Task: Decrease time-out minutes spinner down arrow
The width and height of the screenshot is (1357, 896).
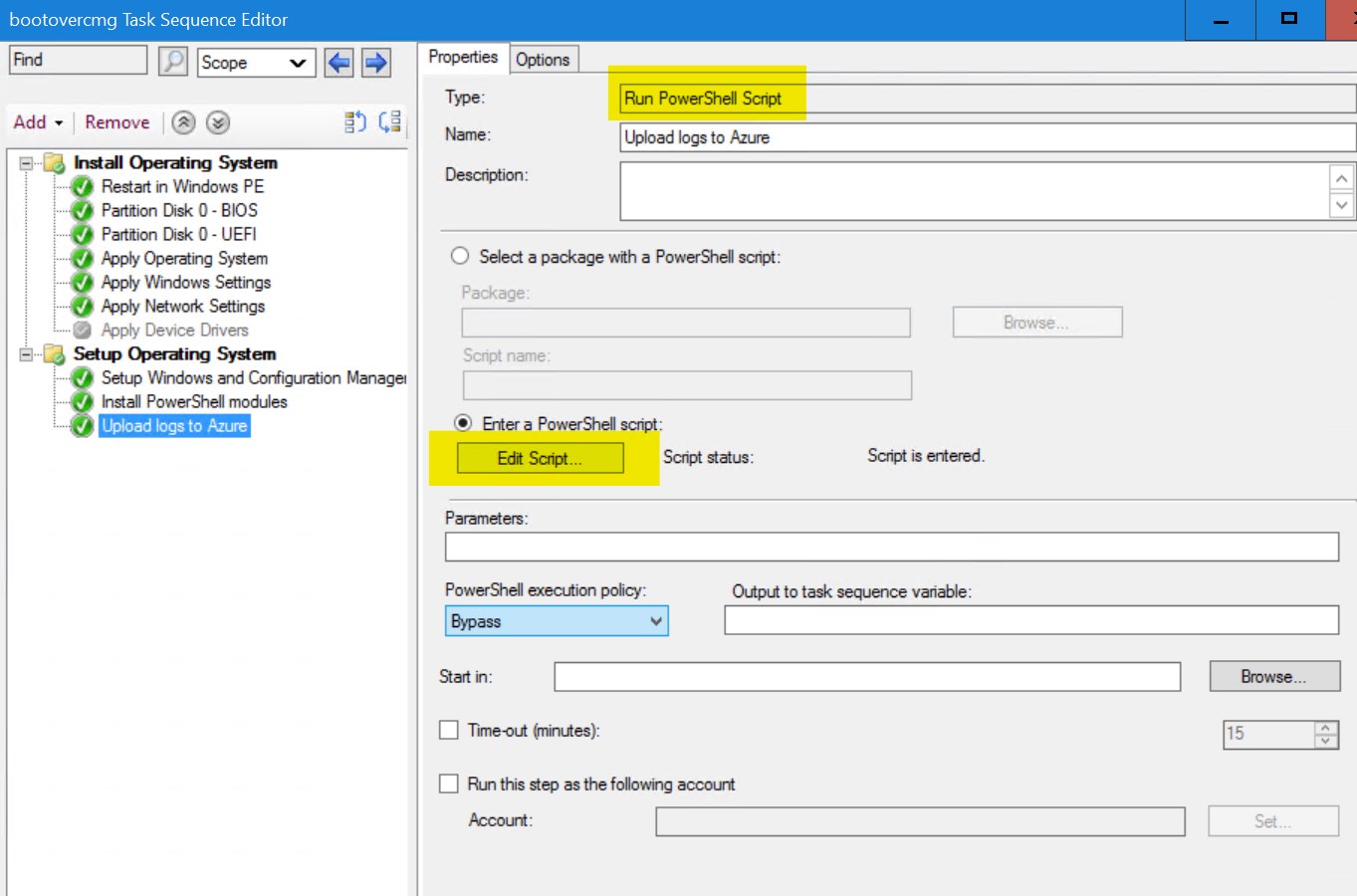Action: point(1325,741)
